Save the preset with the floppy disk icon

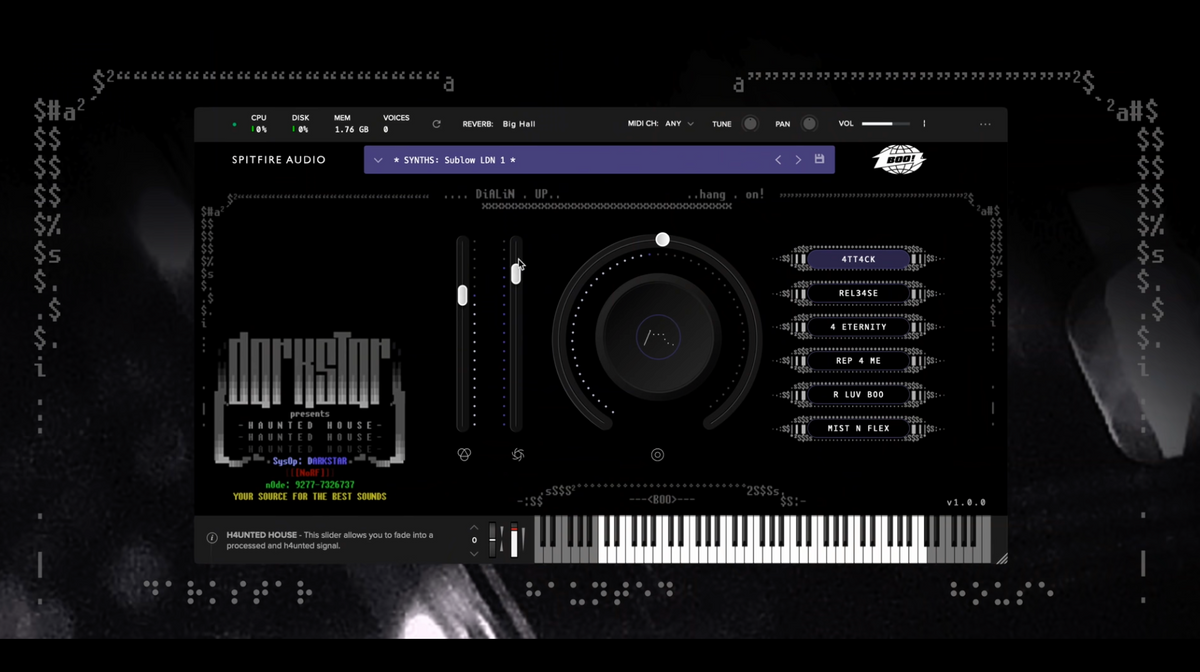pos(819,159)
